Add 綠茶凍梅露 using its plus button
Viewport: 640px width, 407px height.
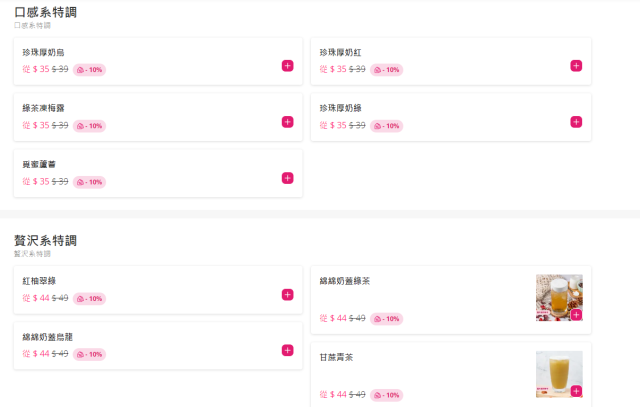coord(287,122)
